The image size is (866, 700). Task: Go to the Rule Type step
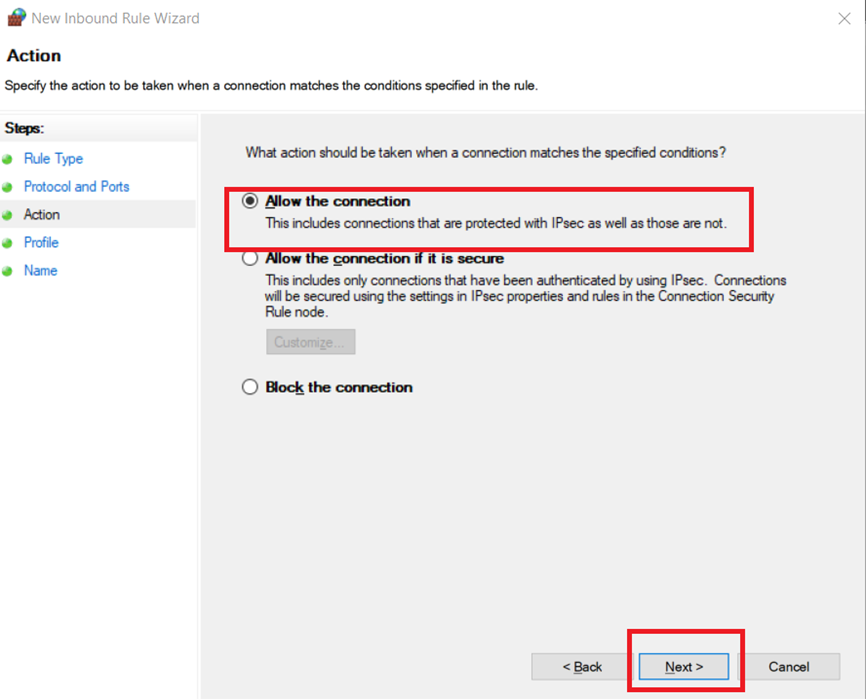(x=54, y=159)
